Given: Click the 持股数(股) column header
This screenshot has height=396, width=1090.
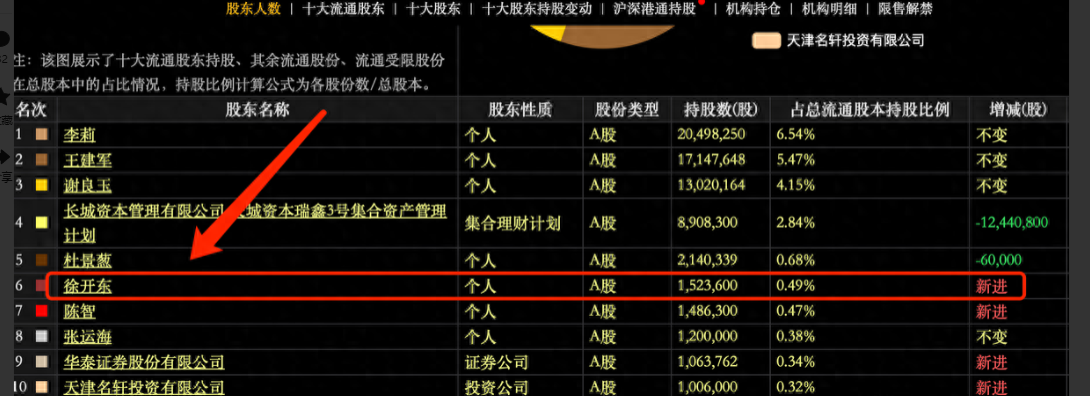Looking at the screenshot, I should (x=721, y=109).
